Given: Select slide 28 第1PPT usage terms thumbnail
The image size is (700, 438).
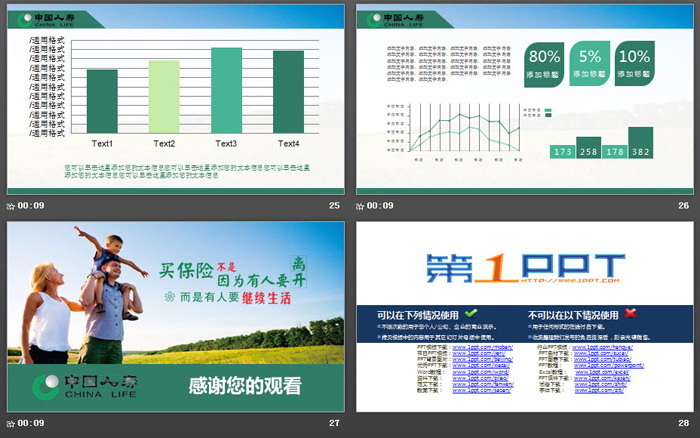Looking at the screenshot, I should (x=525, y=317).
